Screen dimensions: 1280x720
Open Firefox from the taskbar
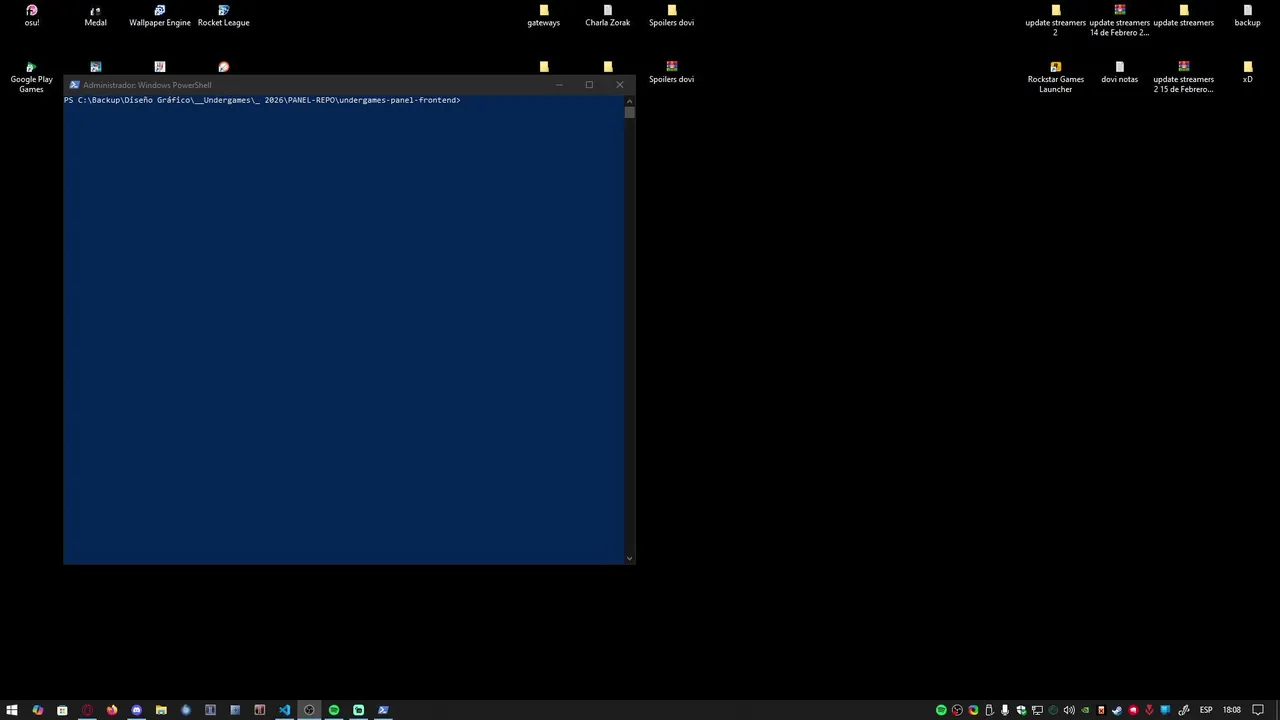point(112,710)
